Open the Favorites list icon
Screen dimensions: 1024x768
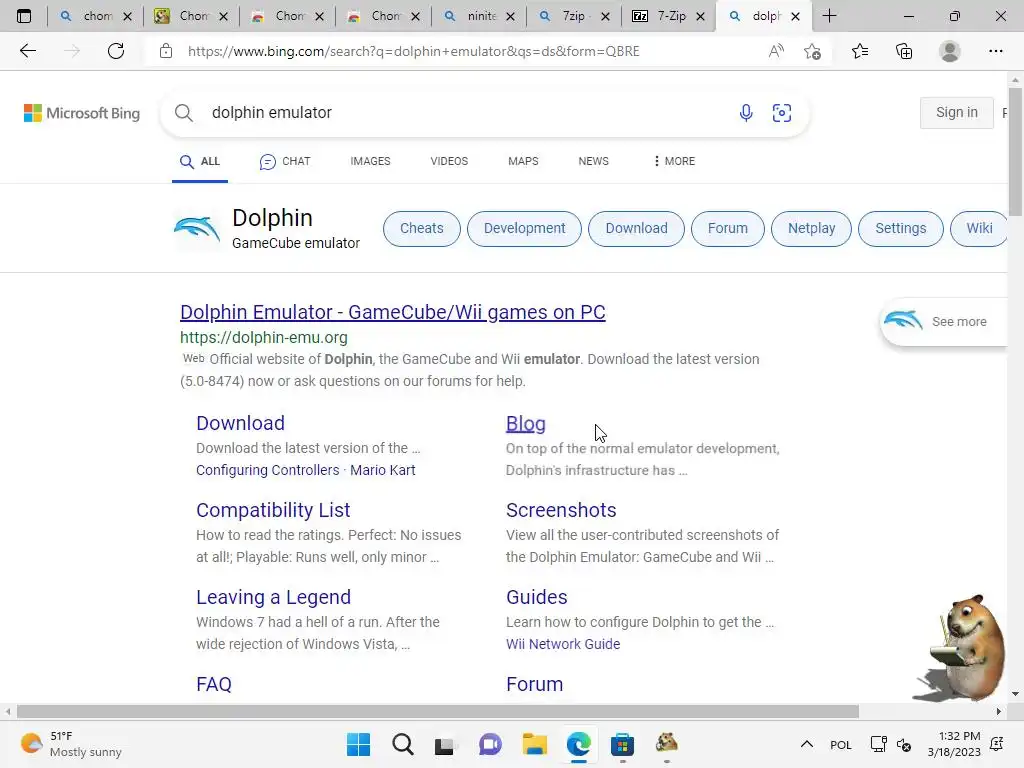pyautogui.click(x=860, y=51)
